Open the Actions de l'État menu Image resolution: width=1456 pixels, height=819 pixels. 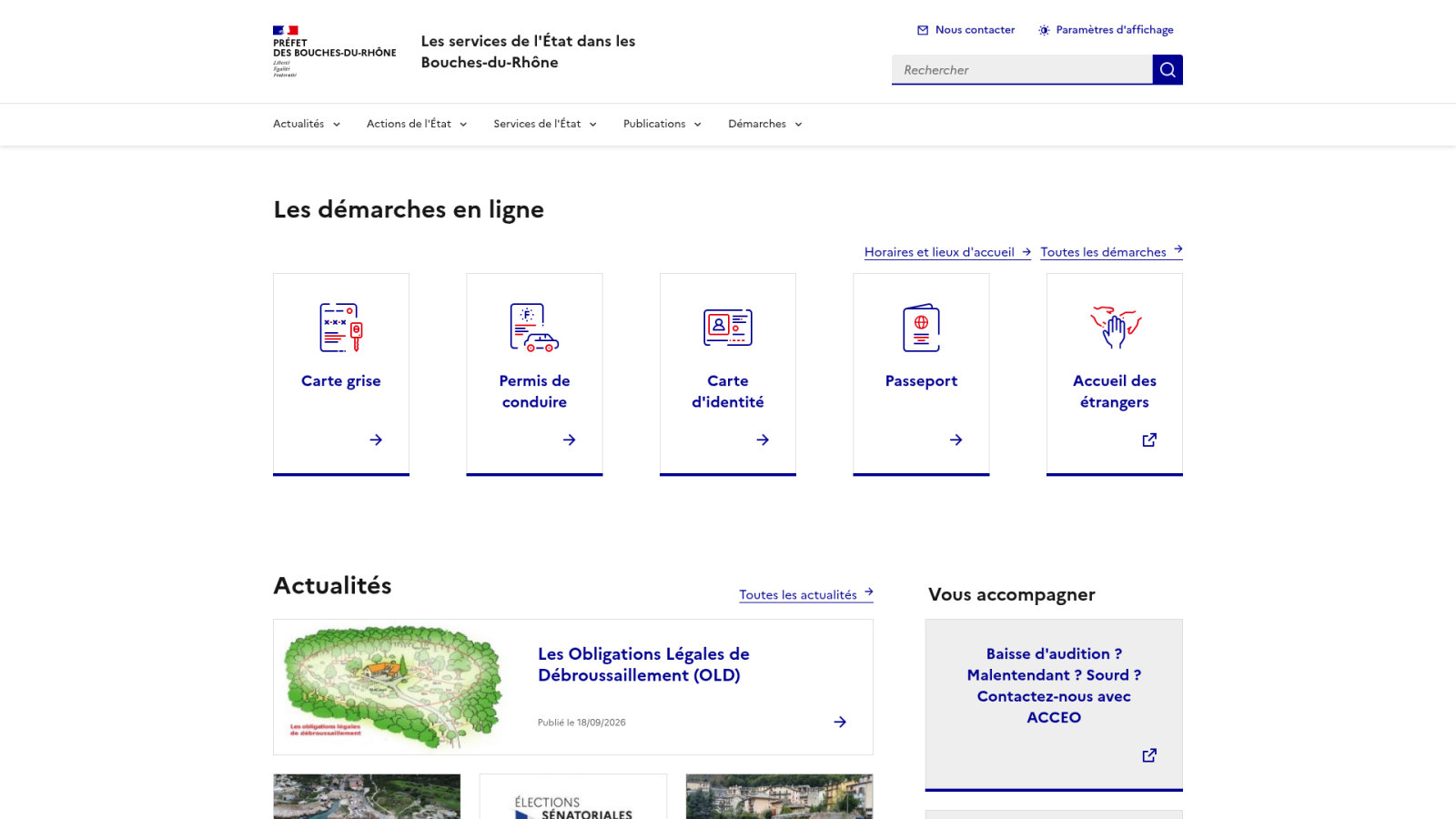tap(417, 124)
